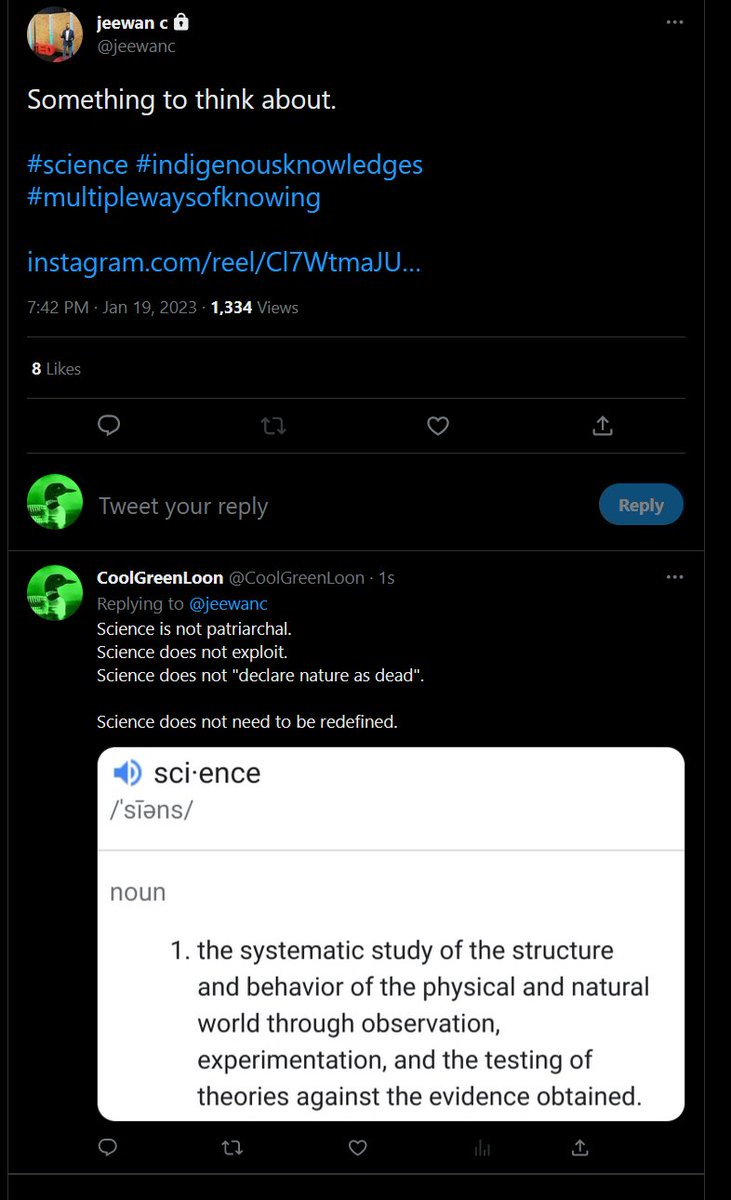Open more options on jeewan c's tweet

[675, 22]
